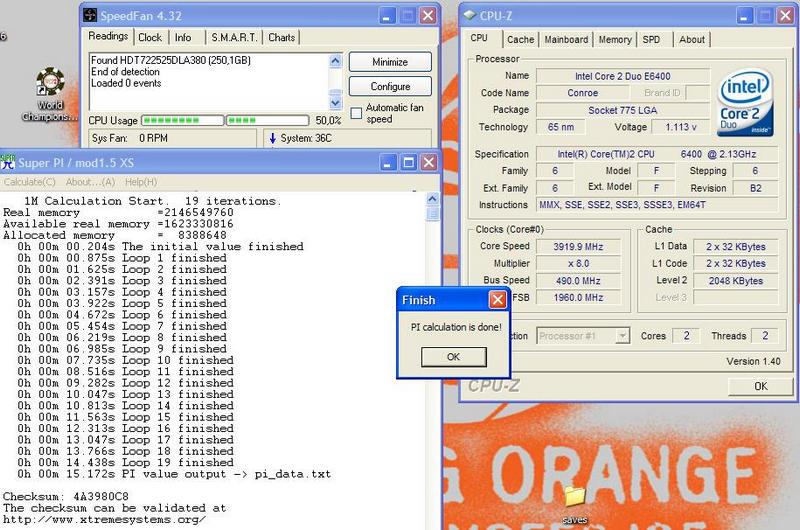Click Bus Speed value 490.0 MHz

578,281
